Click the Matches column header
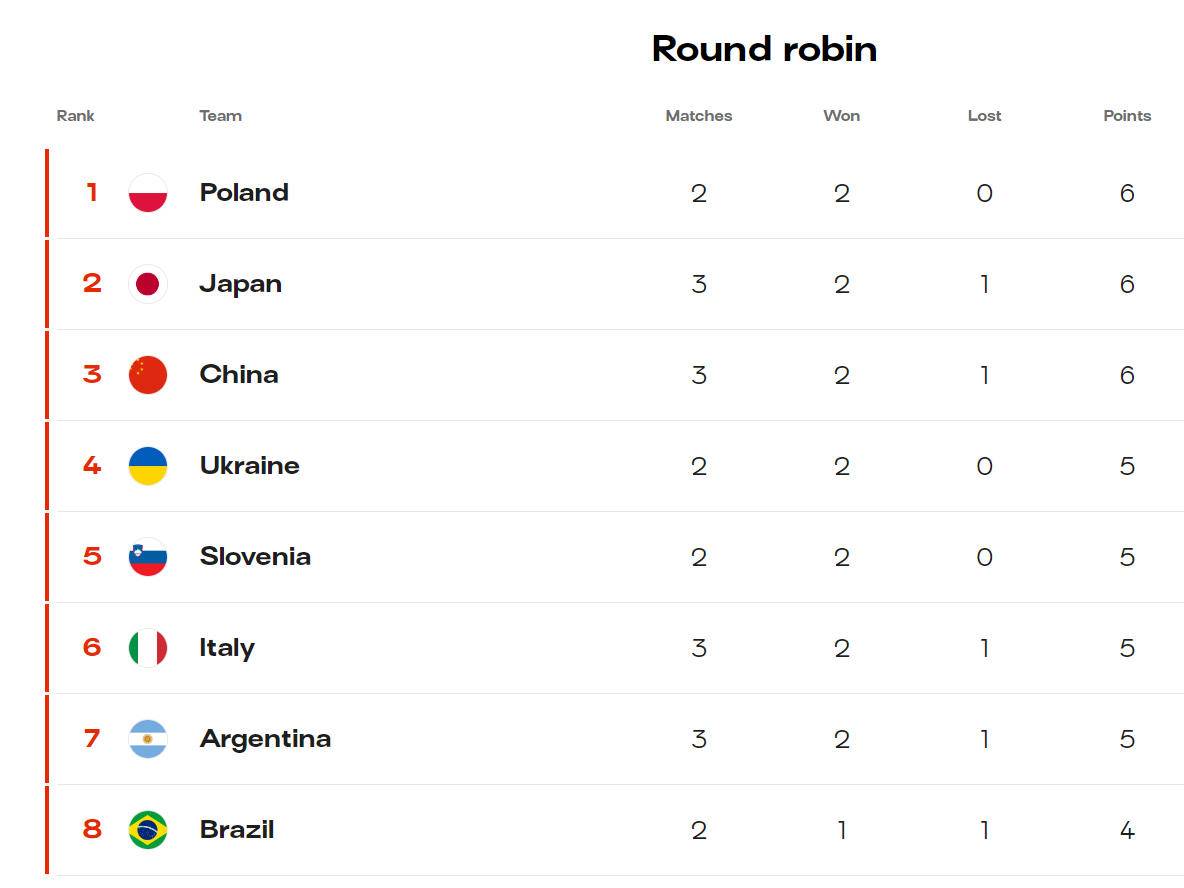1184x888 pixels. [x=698, y=116]
